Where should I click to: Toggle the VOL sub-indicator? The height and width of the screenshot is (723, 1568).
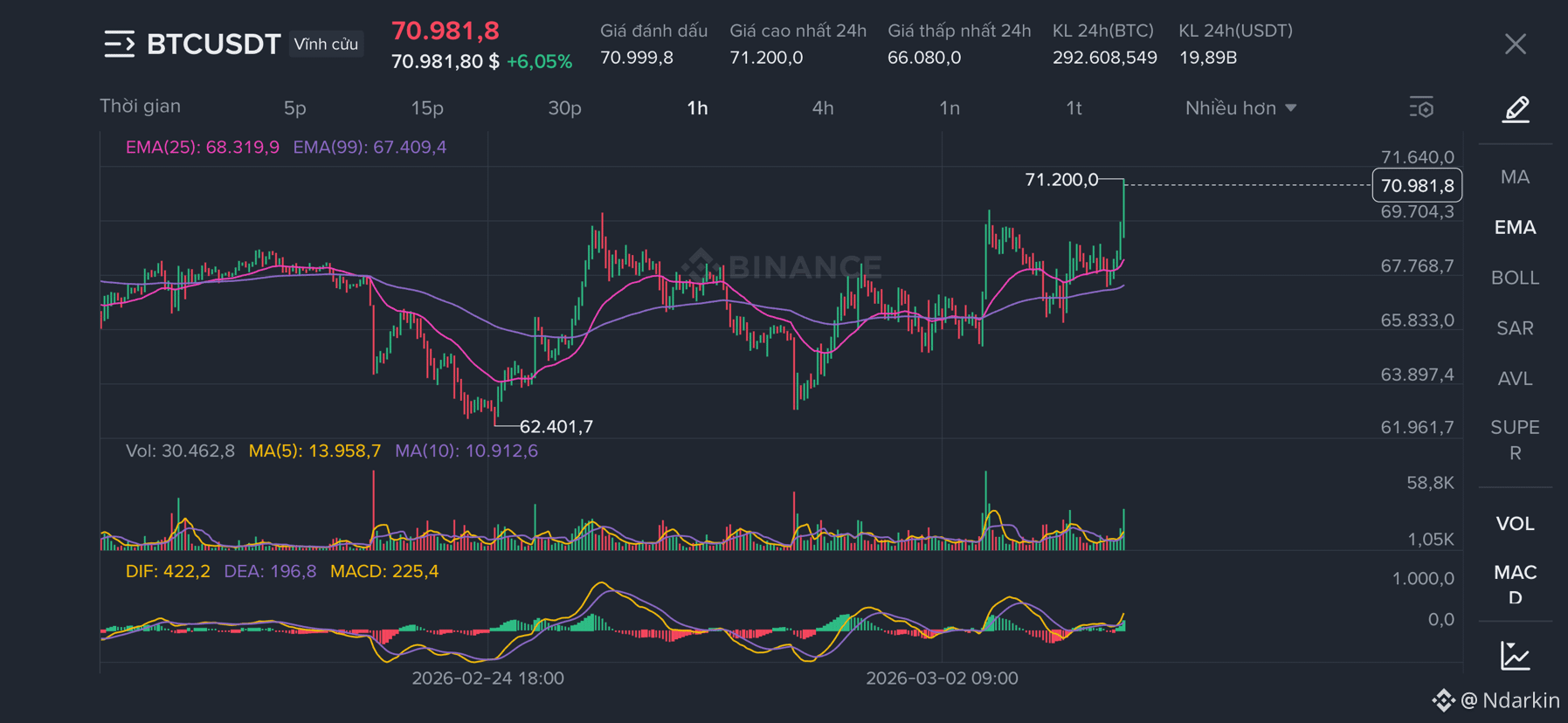pyautogui.click(x=1515, y=524)
